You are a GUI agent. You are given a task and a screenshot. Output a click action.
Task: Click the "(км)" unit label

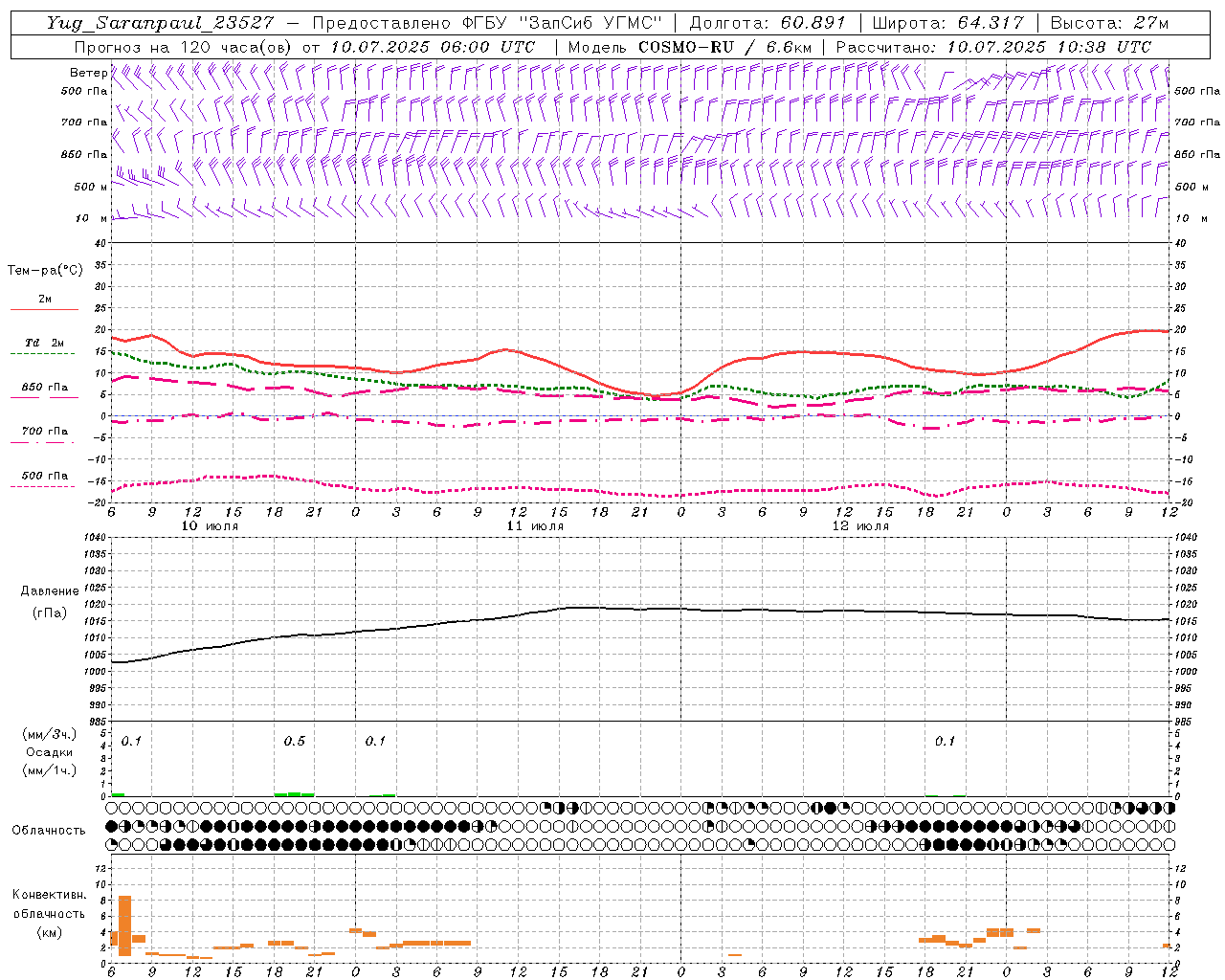pyautogui.click(x=50, y=932)
